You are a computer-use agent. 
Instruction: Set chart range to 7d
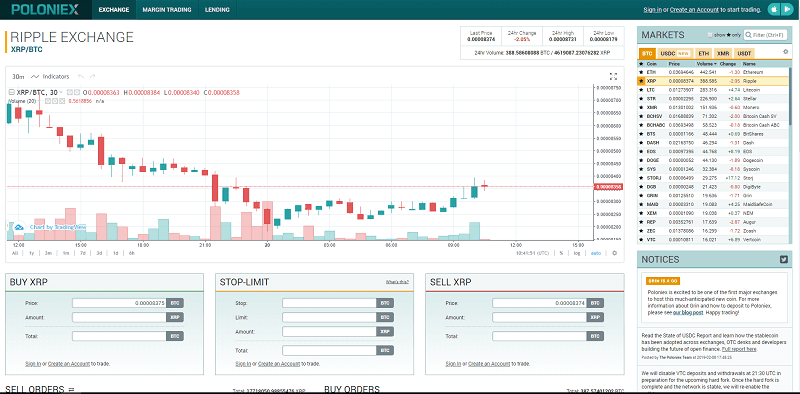(82, 253)
